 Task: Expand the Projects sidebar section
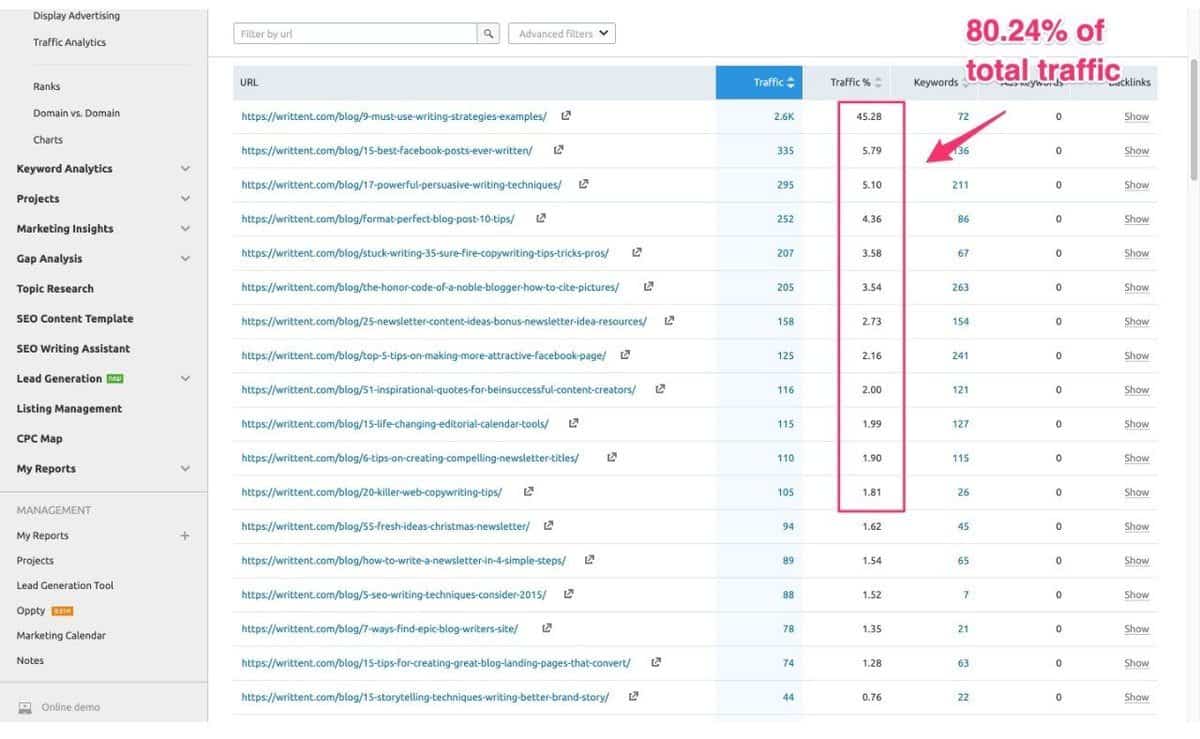pos(185,199)
